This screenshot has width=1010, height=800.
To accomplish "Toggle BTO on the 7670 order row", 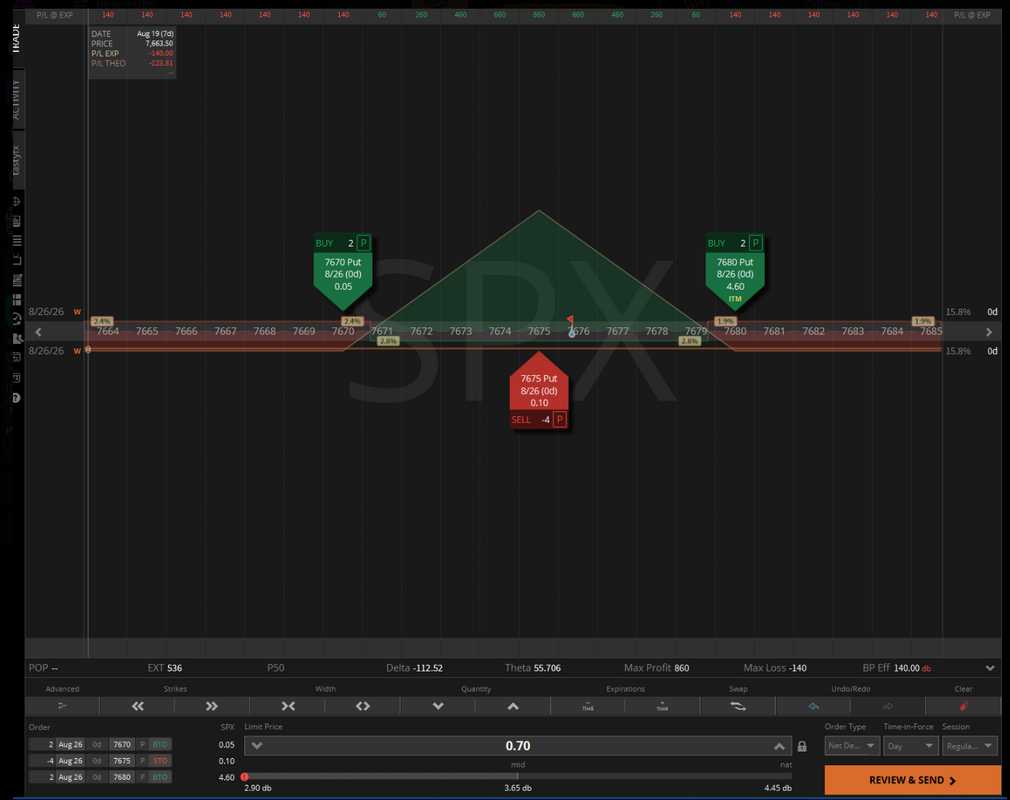I will tap(160, 744).
